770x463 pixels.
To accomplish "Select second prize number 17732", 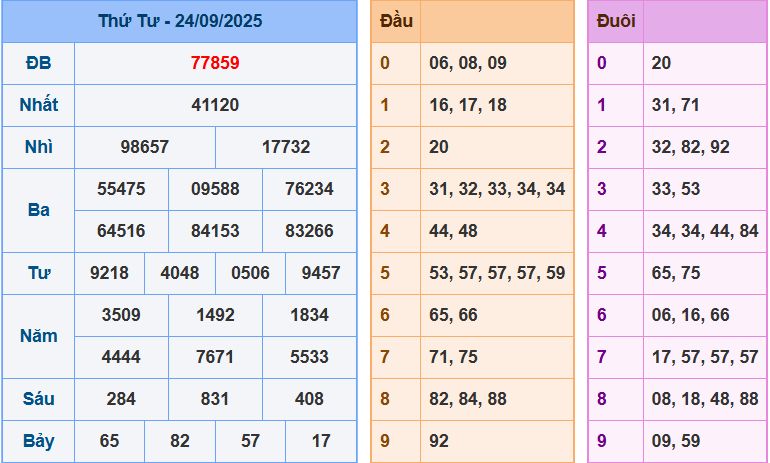I will click(x=286, y=147).
